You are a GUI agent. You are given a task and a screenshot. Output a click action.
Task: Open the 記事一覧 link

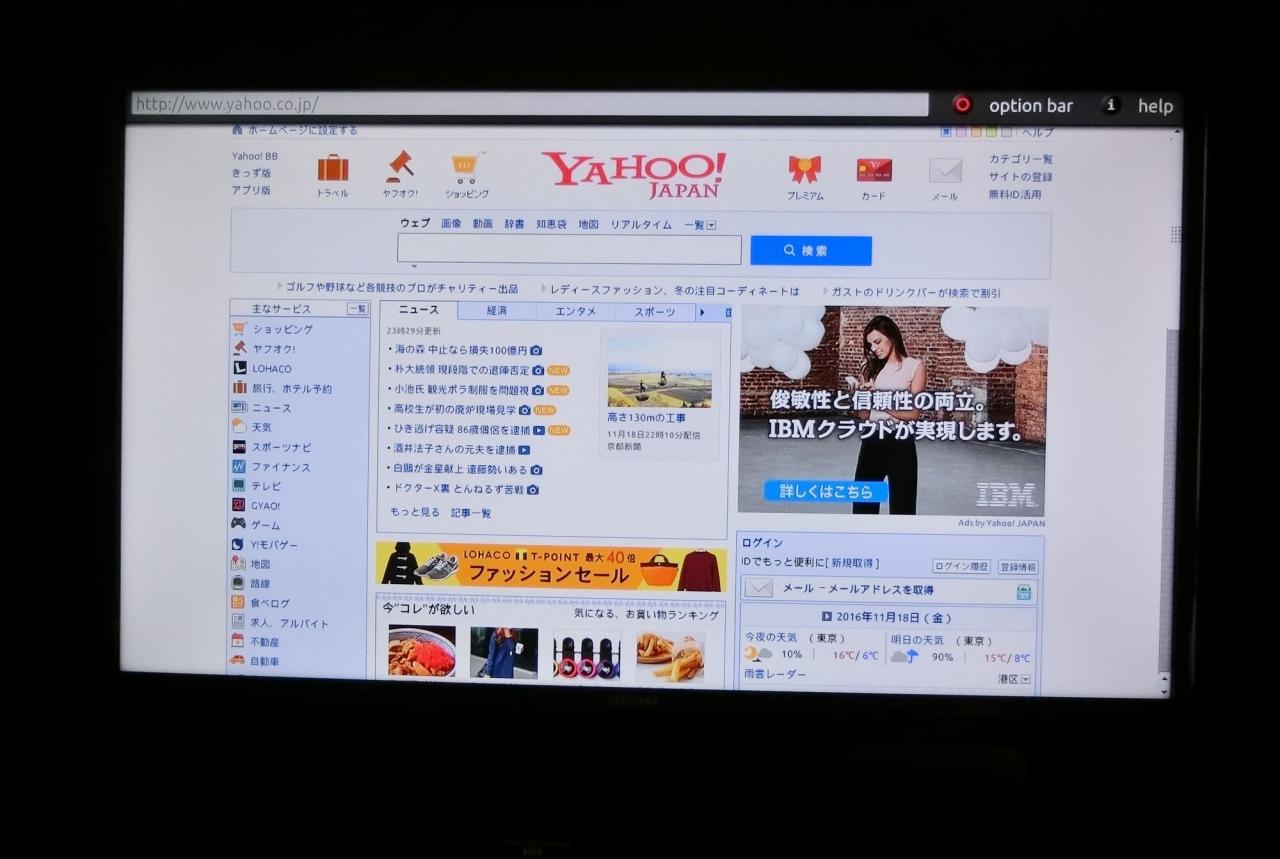[x=471, y=513]
